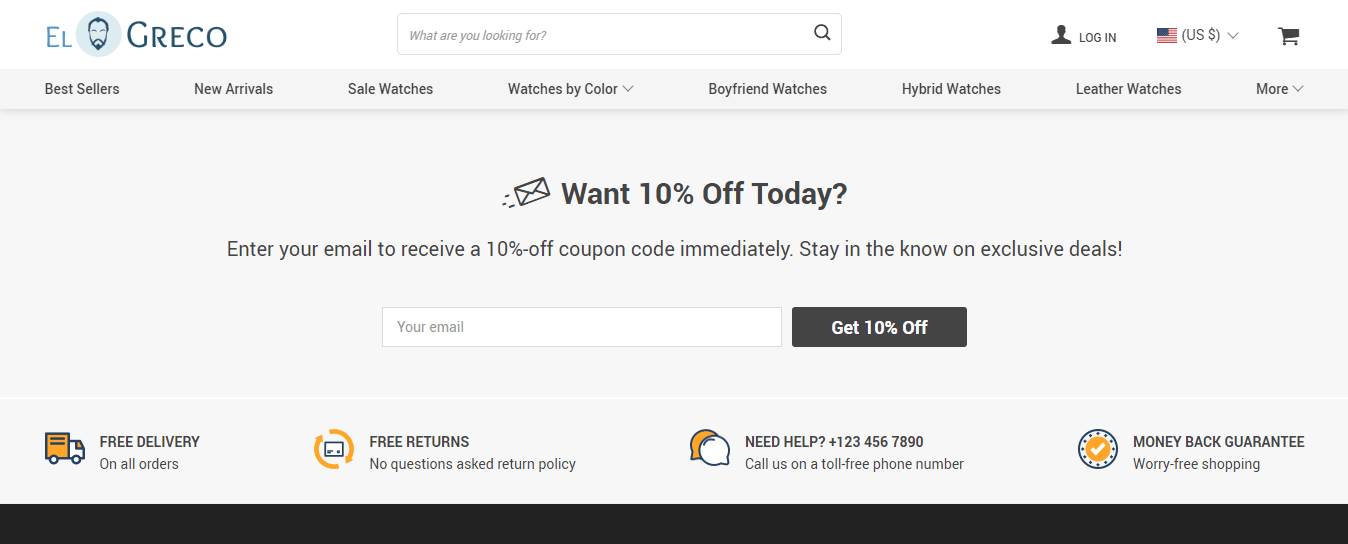This screenshot has height=544, width=1348.
Task: Open Best Sellers category
Action: click(82, 89)
